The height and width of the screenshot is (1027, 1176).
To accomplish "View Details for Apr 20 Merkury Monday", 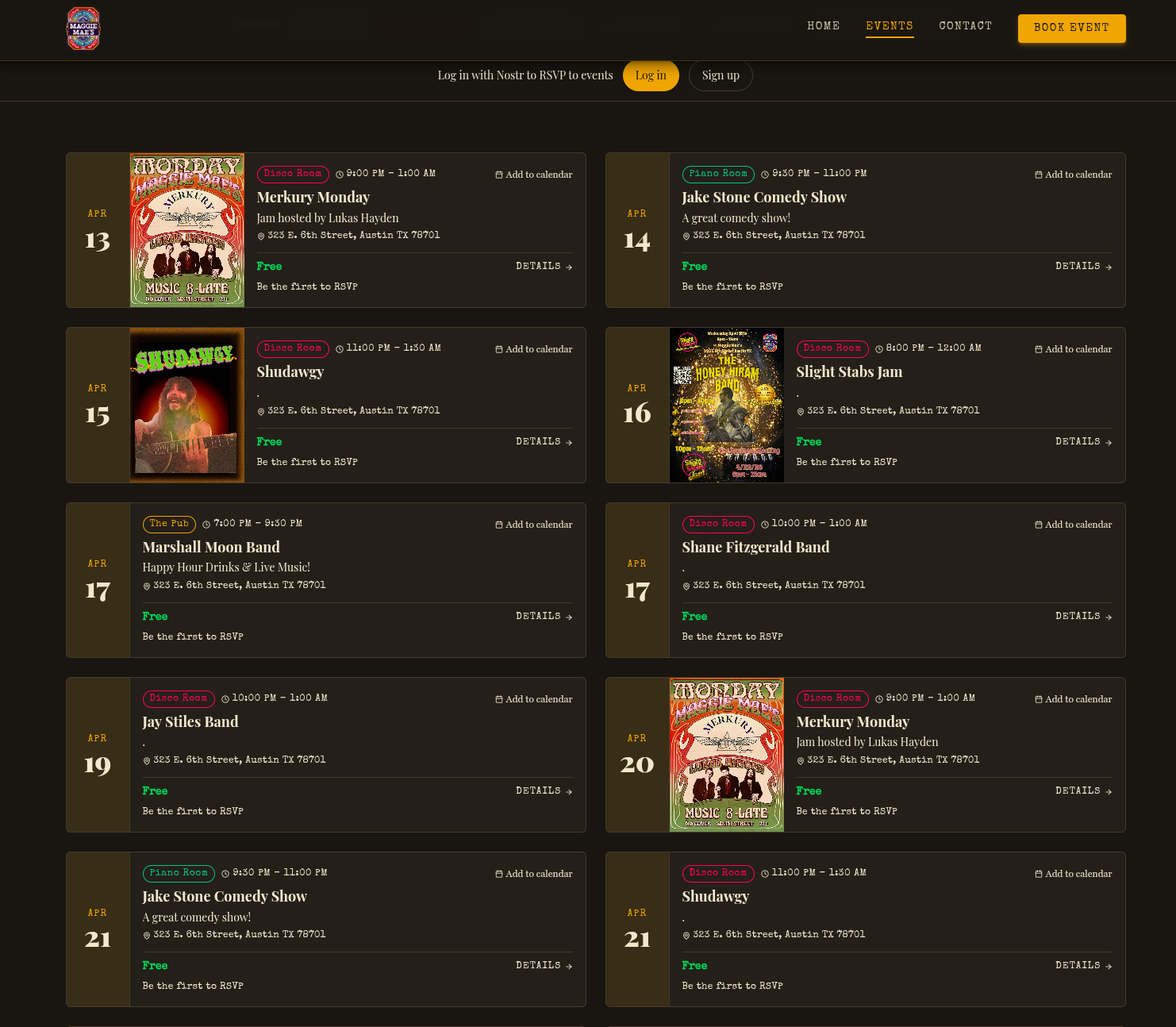I will tap(1083, 790).
